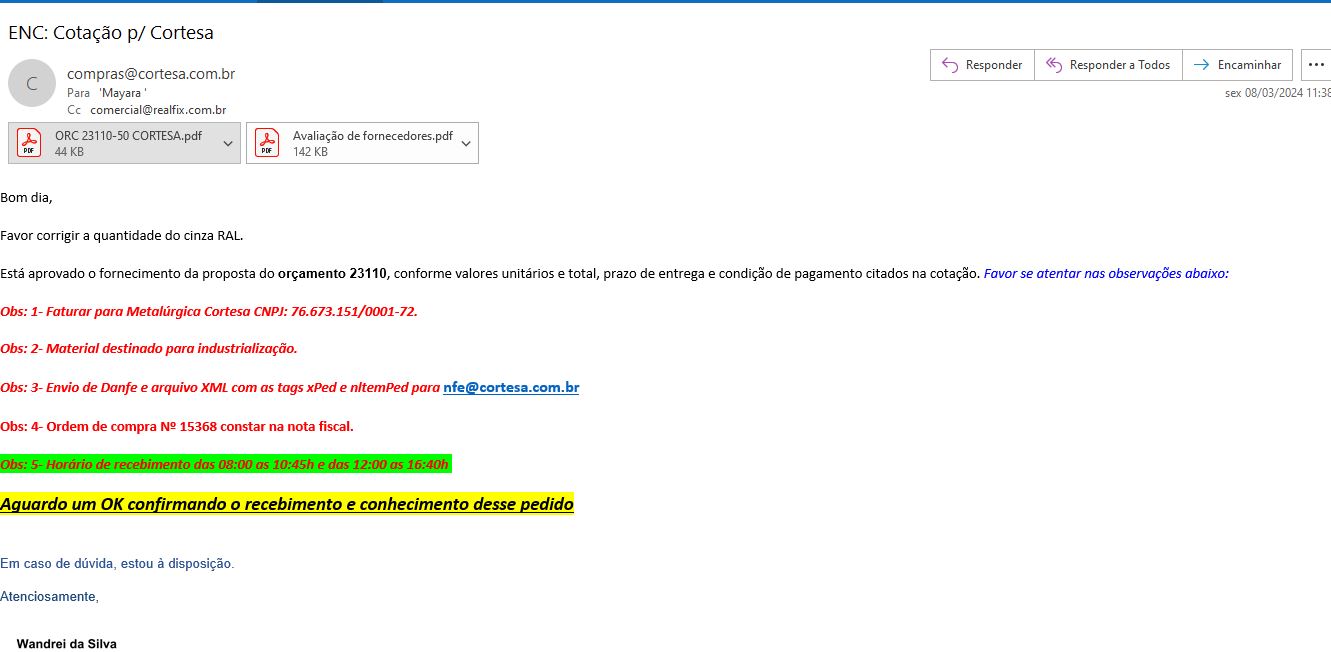The height and width of the screenshot is (652, 1331).
Task: Open Avaliação de fornecedores.pdf attachment icon
Action: click(267, 143)
